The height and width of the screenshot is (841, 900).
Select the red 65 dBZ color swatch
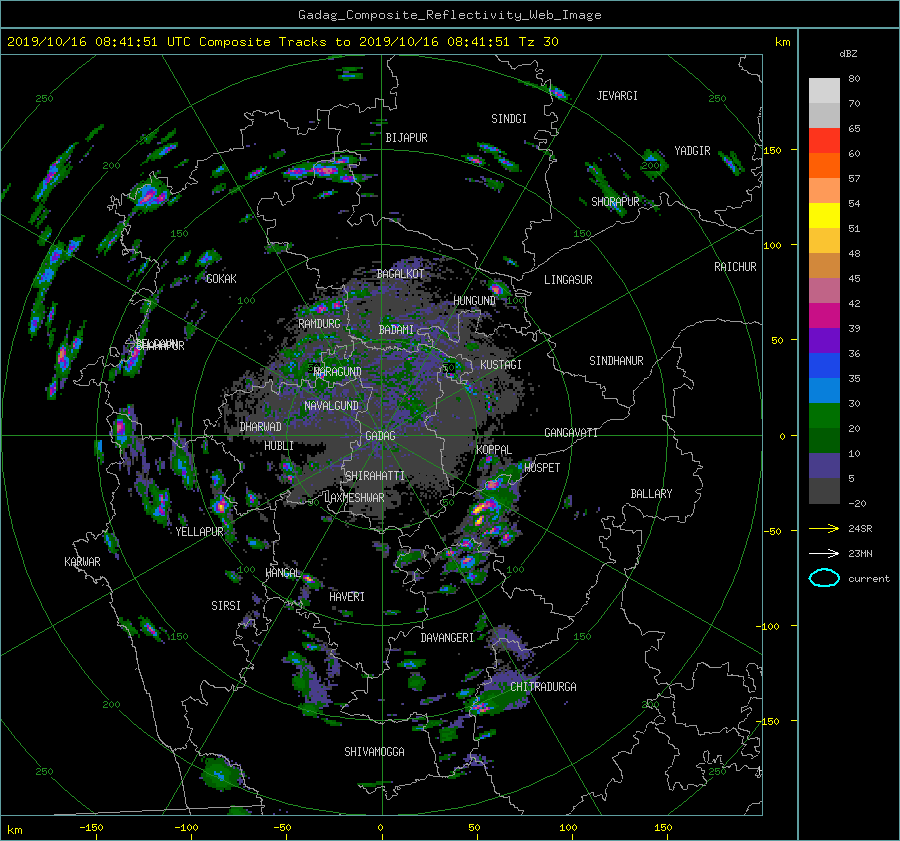pos(824,141)
